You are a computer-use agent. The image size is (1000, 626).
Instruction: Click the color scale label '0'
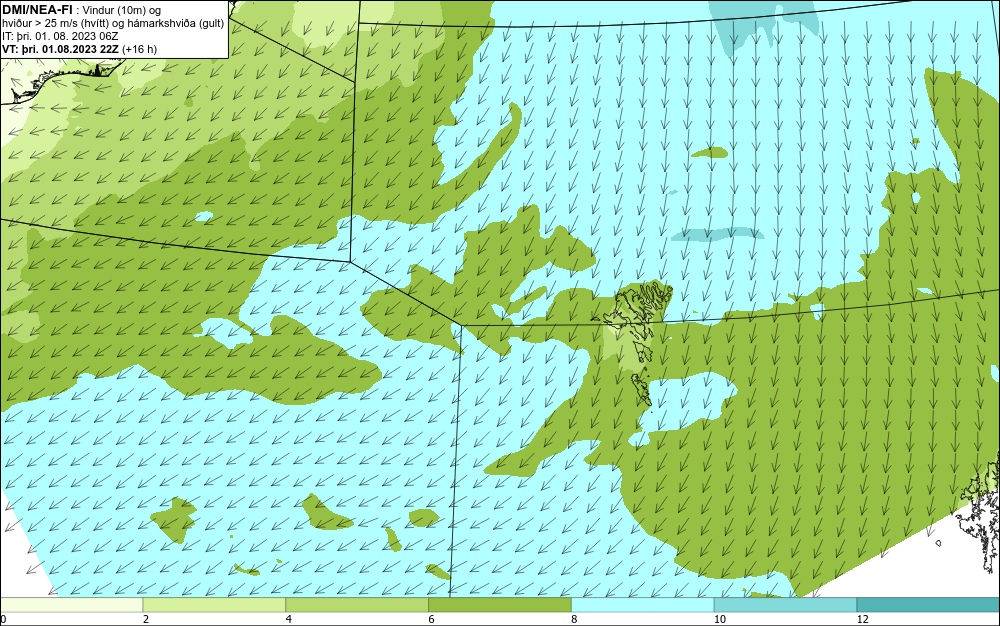pos(3,619)
